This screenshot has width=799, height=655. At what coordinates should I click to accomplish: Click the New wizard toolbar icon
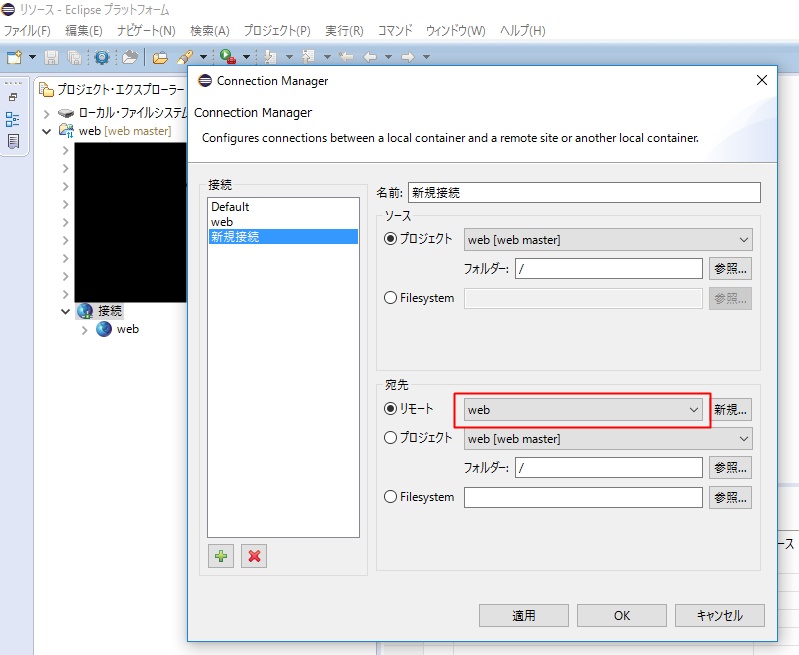tap(14, 57)
